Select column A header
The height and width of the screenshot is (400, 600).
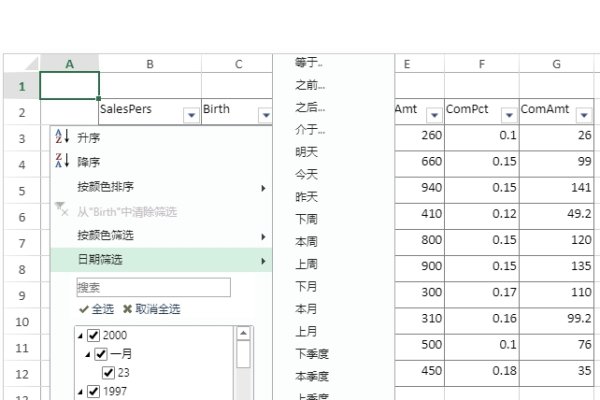click(x=69, y=64)
